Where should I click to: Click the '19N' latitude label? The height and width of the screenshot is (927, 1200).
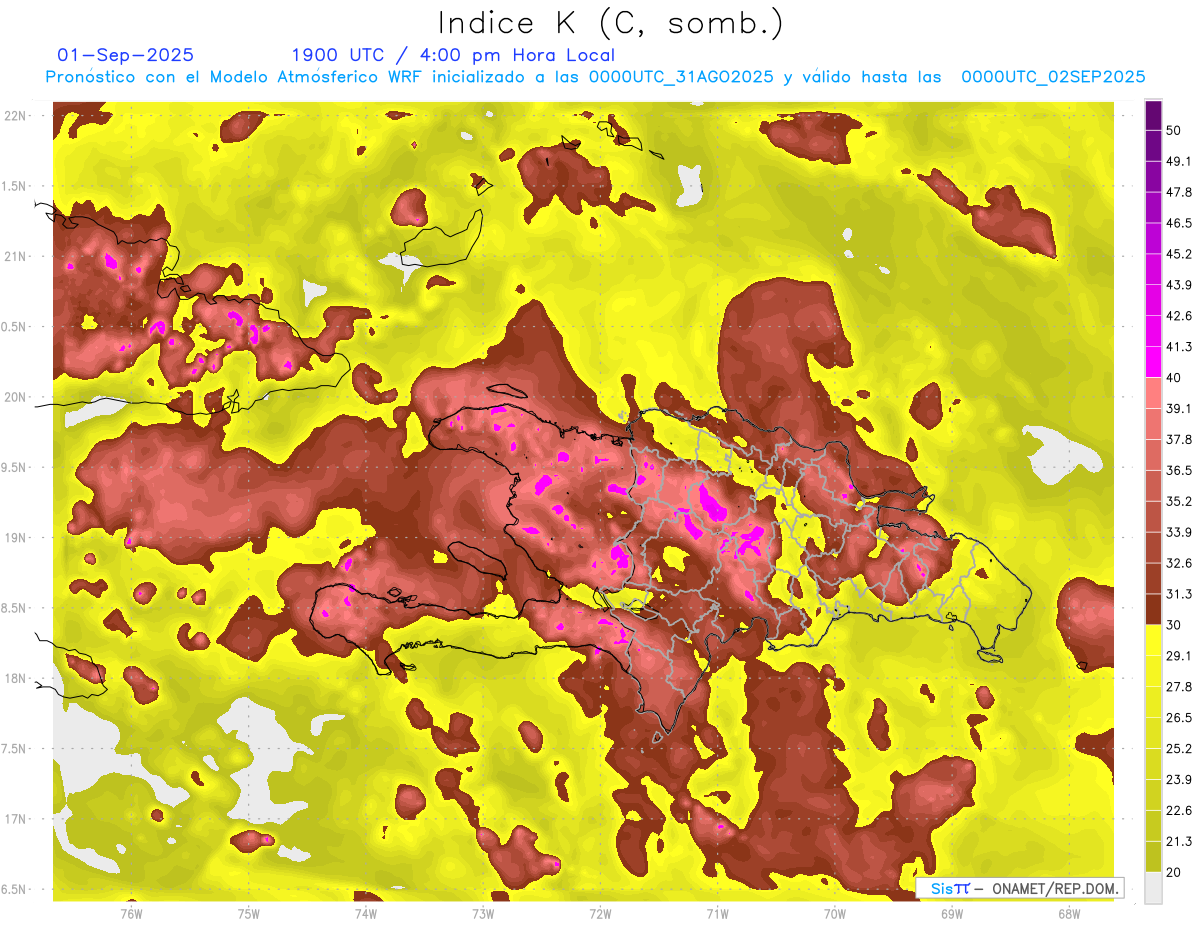tap(14, 537)
